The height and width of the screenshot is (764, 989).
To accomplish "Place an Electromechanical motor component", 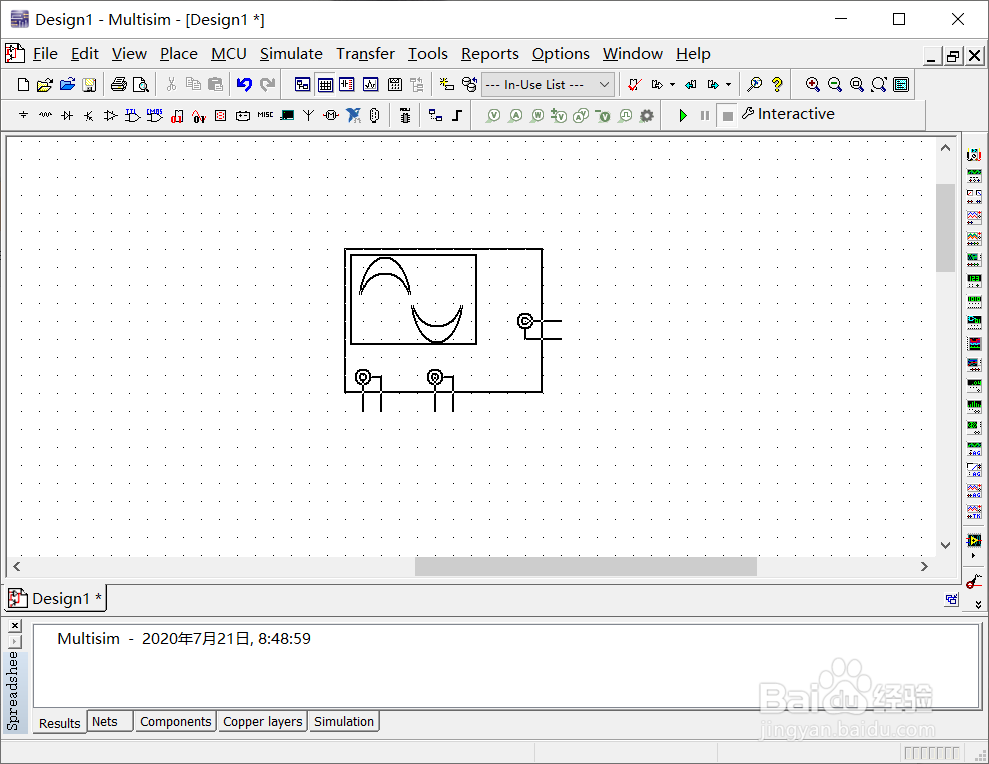I will pos(331,115).
